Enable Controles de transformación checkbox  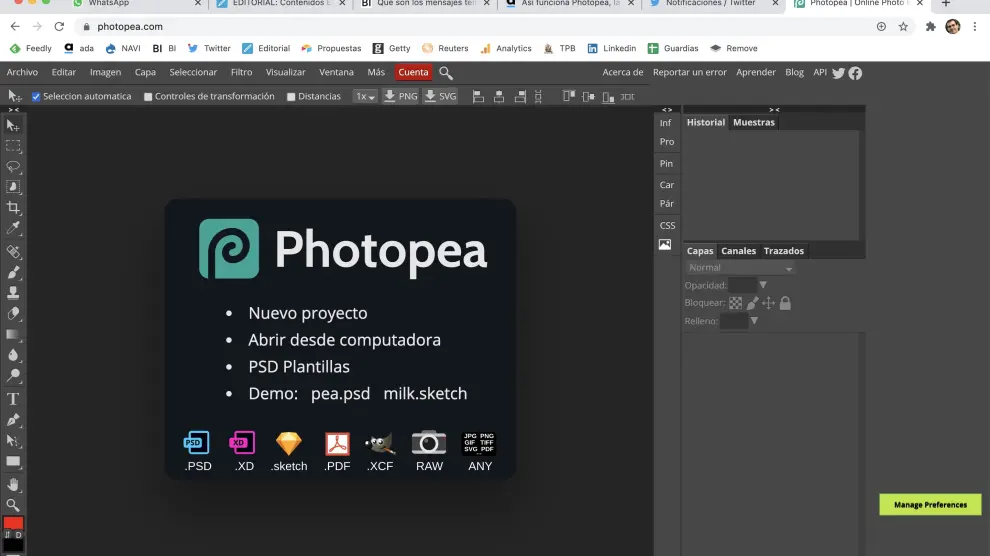[x=148, y=97]
